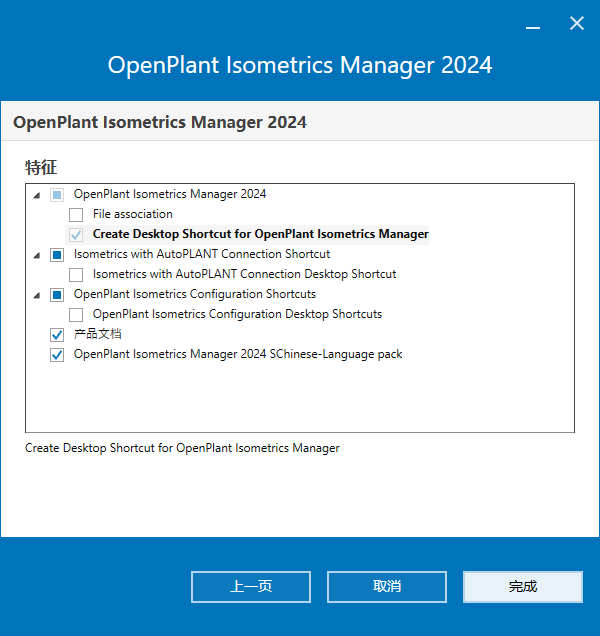Enable OpenPlant Isometrics Configuration Desktop Shortcuts checkbox
This screenshot has height=636, width=600.
tap(76, 314)
